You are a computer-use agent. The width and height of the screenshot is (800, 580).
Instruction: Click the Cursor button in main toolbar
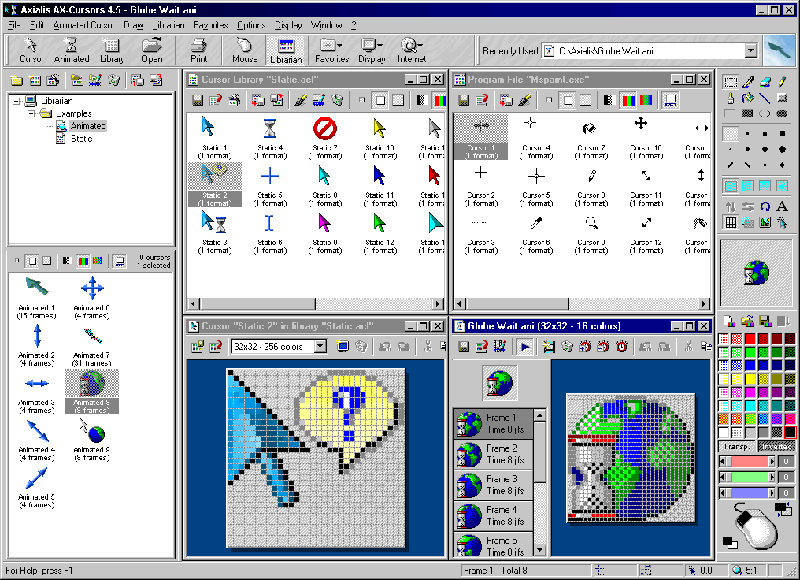pyautogui.click(x=30, y=51)
